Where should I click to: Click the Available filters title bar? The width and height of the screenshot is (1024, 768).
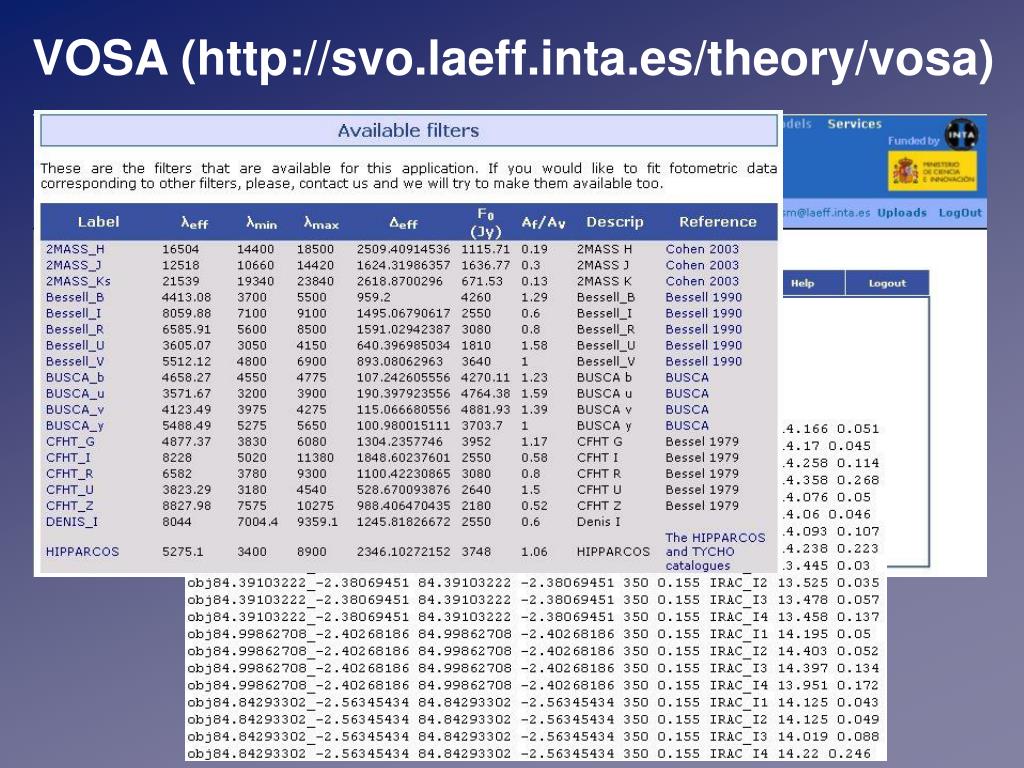click(x=409, y=131)
